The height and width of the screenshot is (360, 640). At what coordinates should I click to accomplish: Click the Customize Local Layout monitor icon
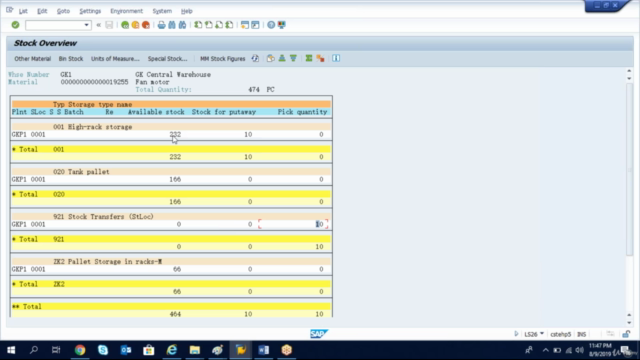pyautogui.click(x=282, y=25)
